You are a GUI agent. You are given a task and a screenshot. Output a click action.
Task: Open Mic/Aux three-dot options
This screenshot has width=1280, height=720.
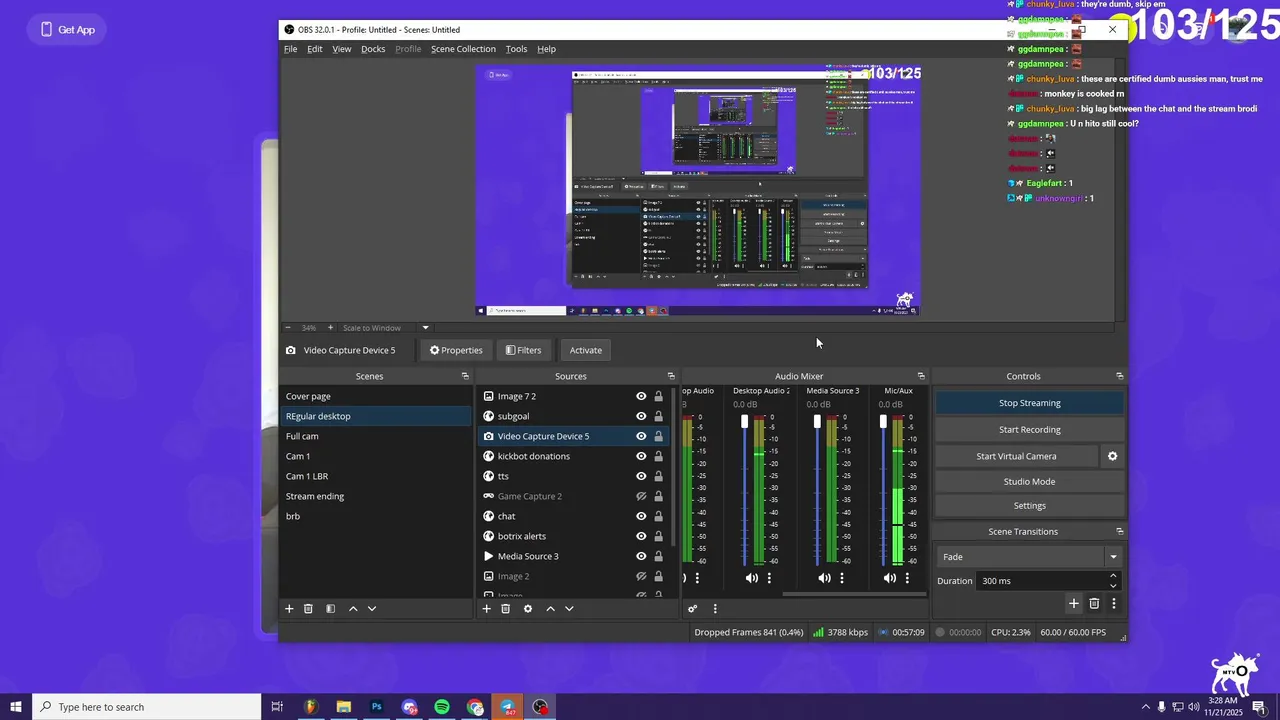click(907, 578)
